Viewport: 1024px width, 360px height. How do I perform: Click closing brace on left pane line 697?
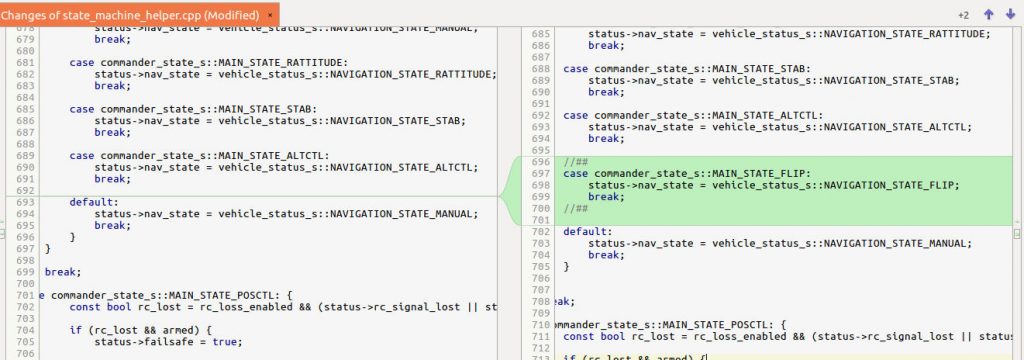(47, 249)
